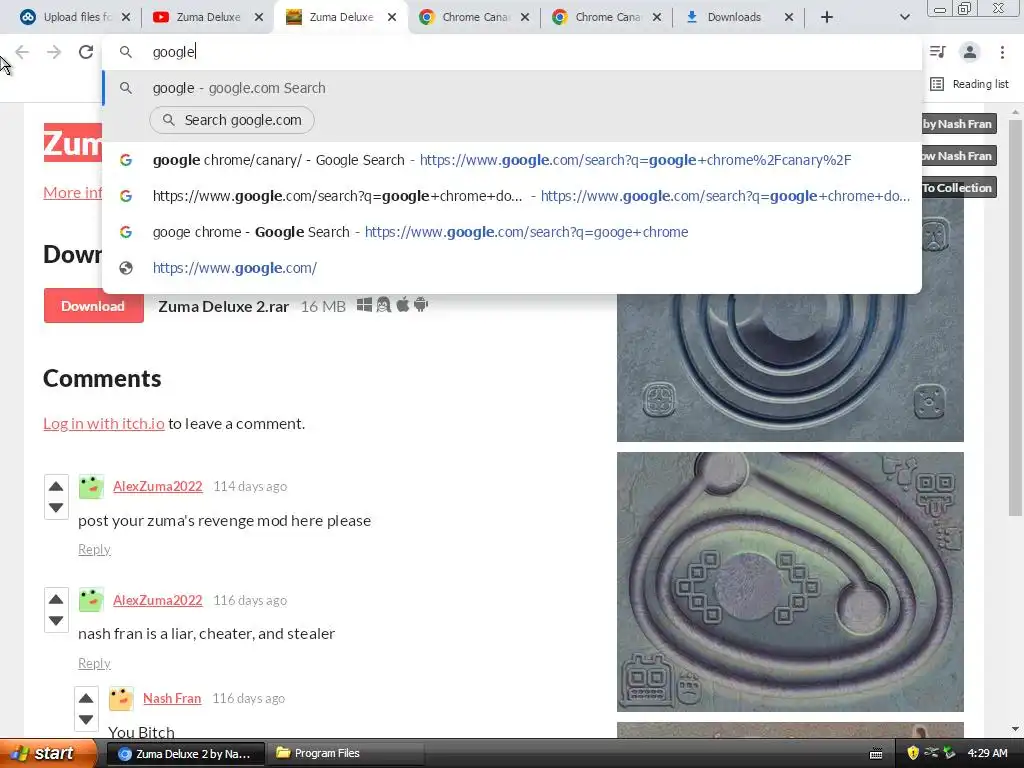Open the Chrome three-dot menu
The height and width of the screenshot is (768, 1024).
point(1002,52)
